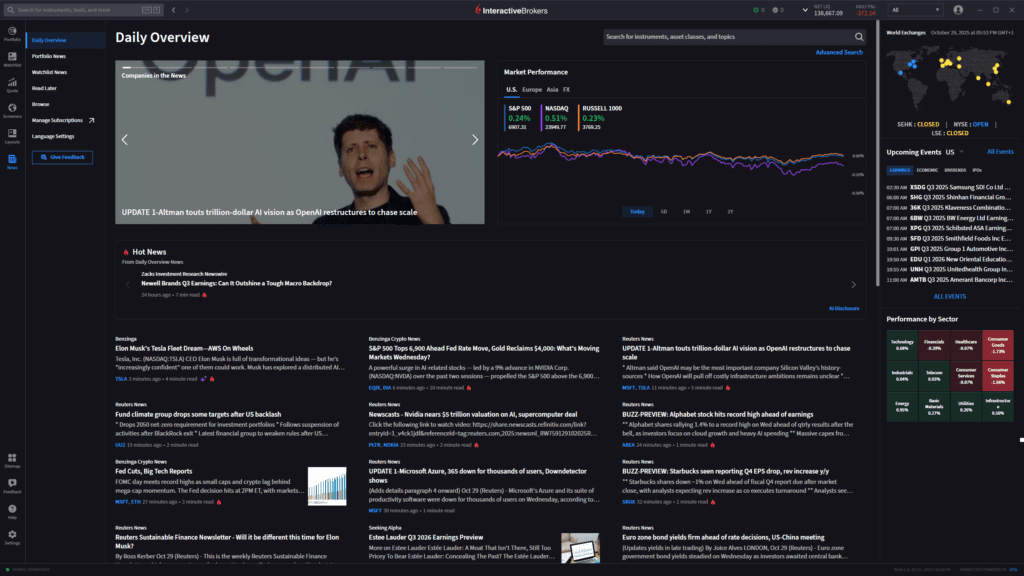
Task: Click the search instruments field at the top
Action: coord(70,9)
